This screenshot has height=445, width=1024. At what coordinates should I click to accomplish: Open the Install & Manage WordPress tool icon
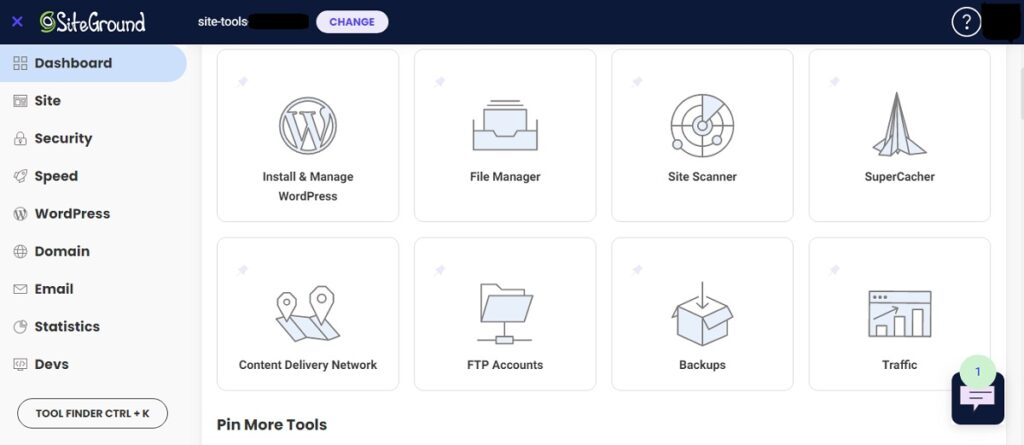point(308,126)
